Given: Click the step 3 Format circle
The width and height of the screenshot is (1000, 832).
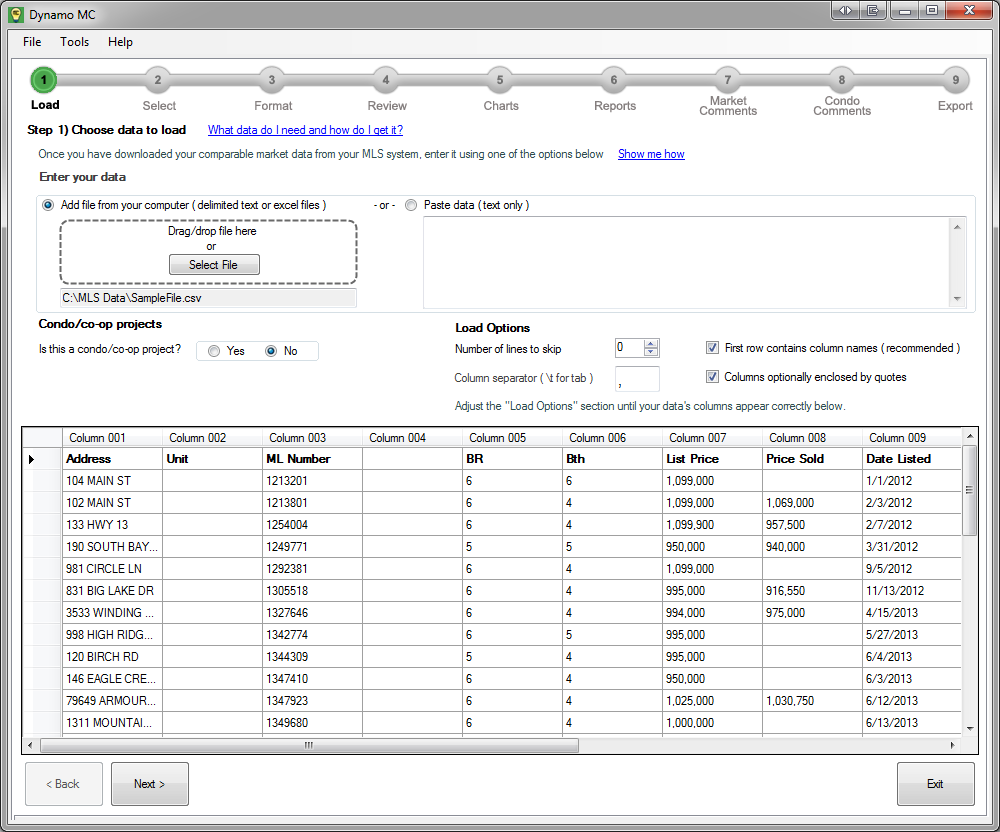Looking at the screenshot, I should tap(271, 80).
